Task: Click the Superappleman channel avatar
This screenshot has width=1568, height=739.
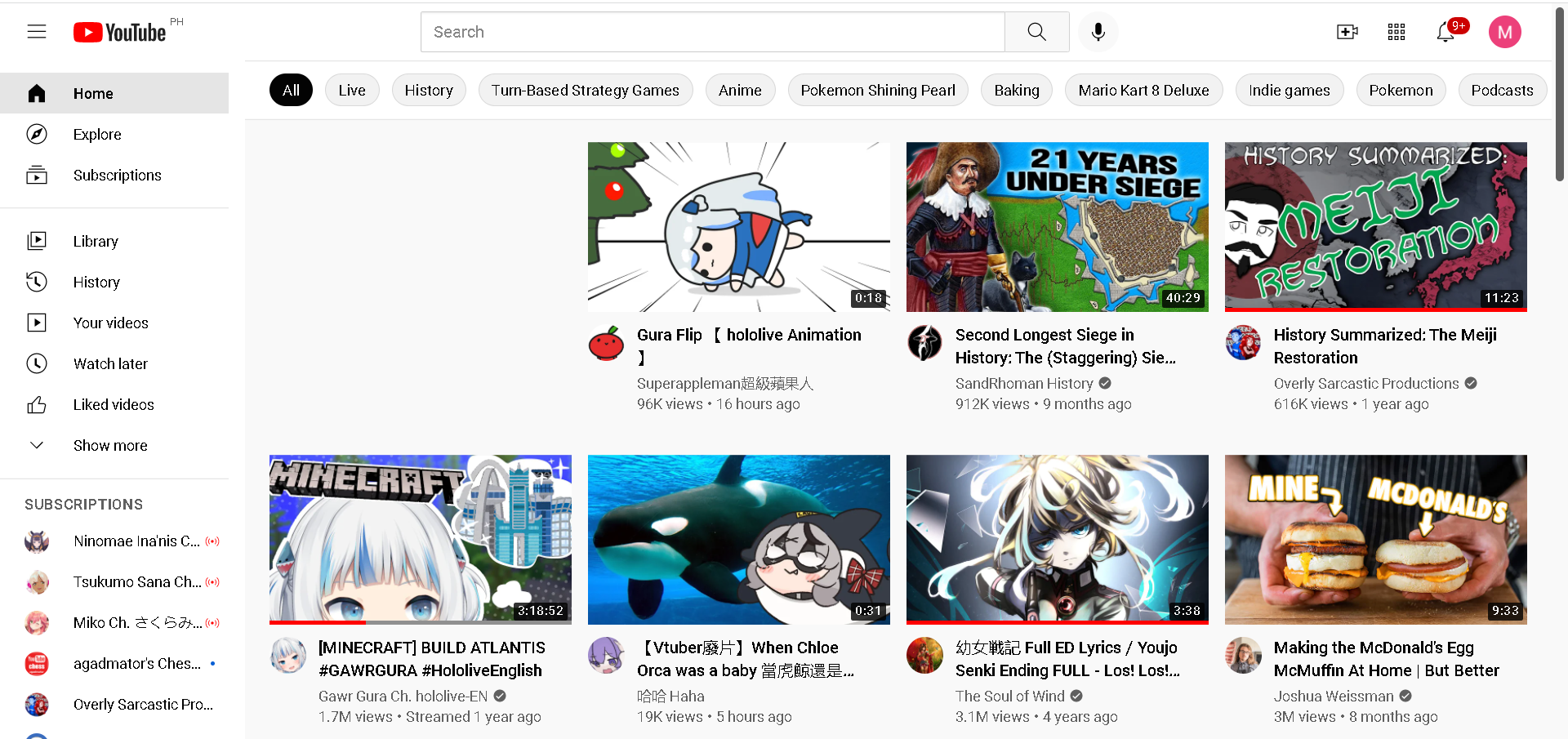Action: click(x=606, y=343)
